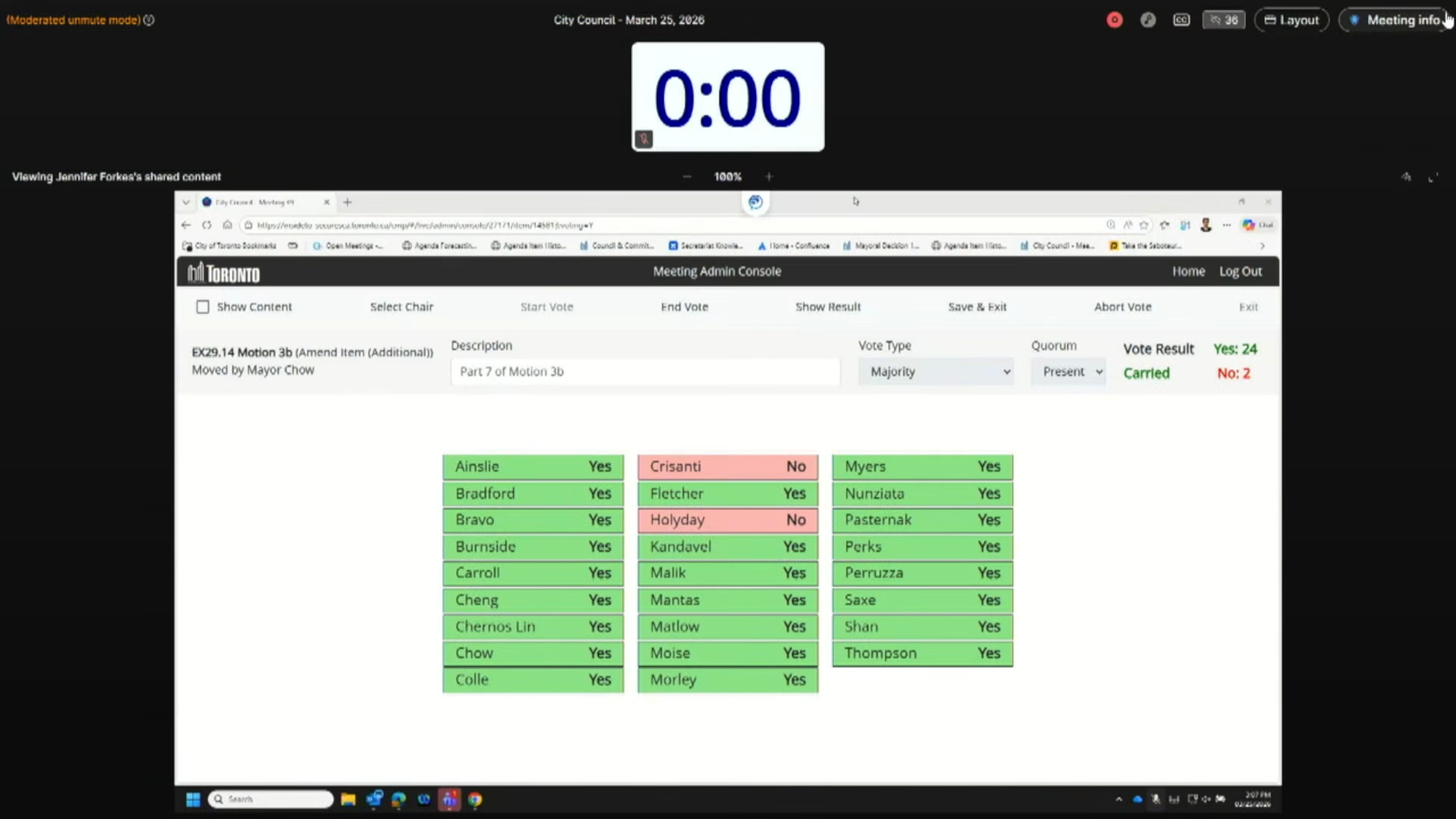Open the browser profile avatar icon

[1206, 225]
